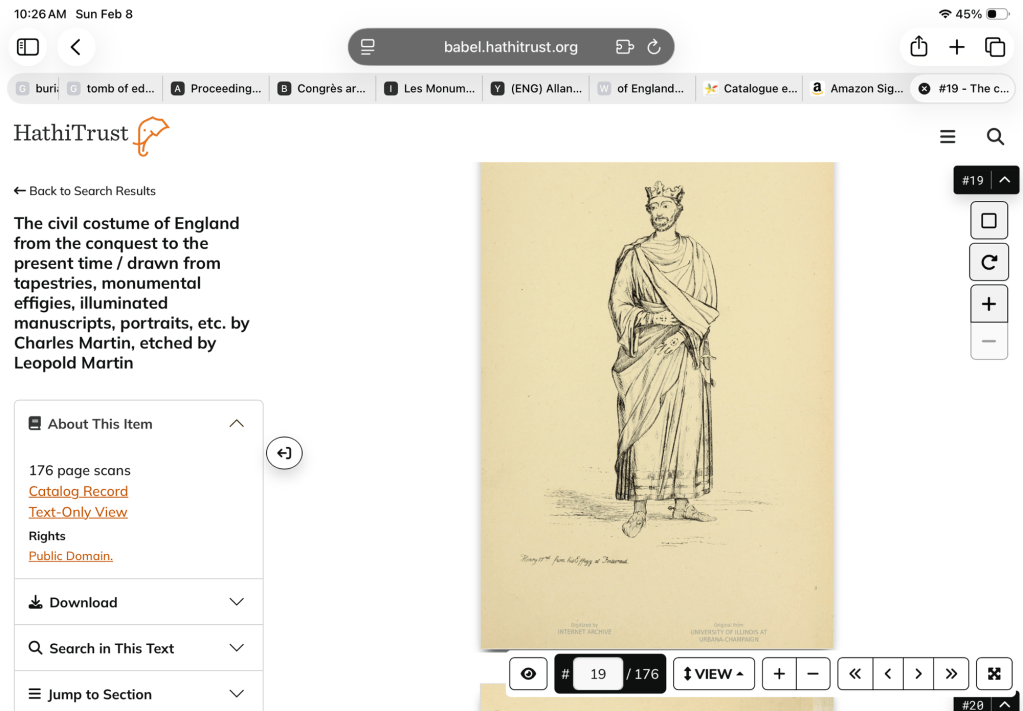Click Back to Search Results link
Image resolution: width=1023 pixels, height=711 pixels.
point(85,191)
